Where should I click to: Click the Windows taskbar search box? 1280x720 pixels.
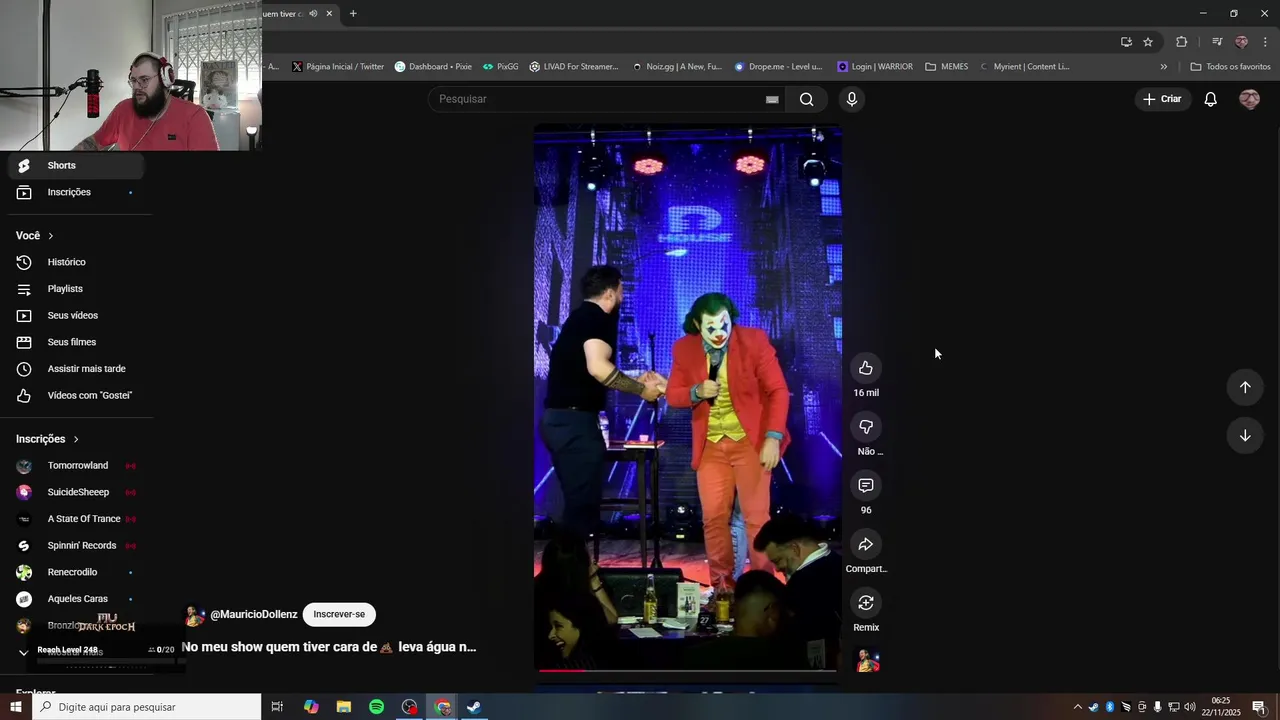coord(147,707)
